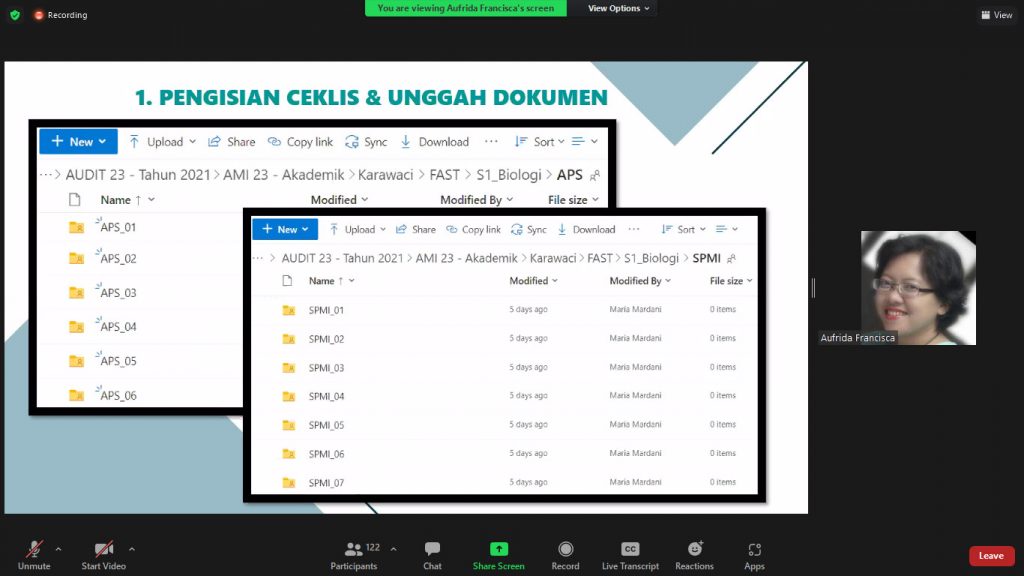Open the Chat panel icon
The height and width of the screenshot is (576, 1024).
point(432,549)
